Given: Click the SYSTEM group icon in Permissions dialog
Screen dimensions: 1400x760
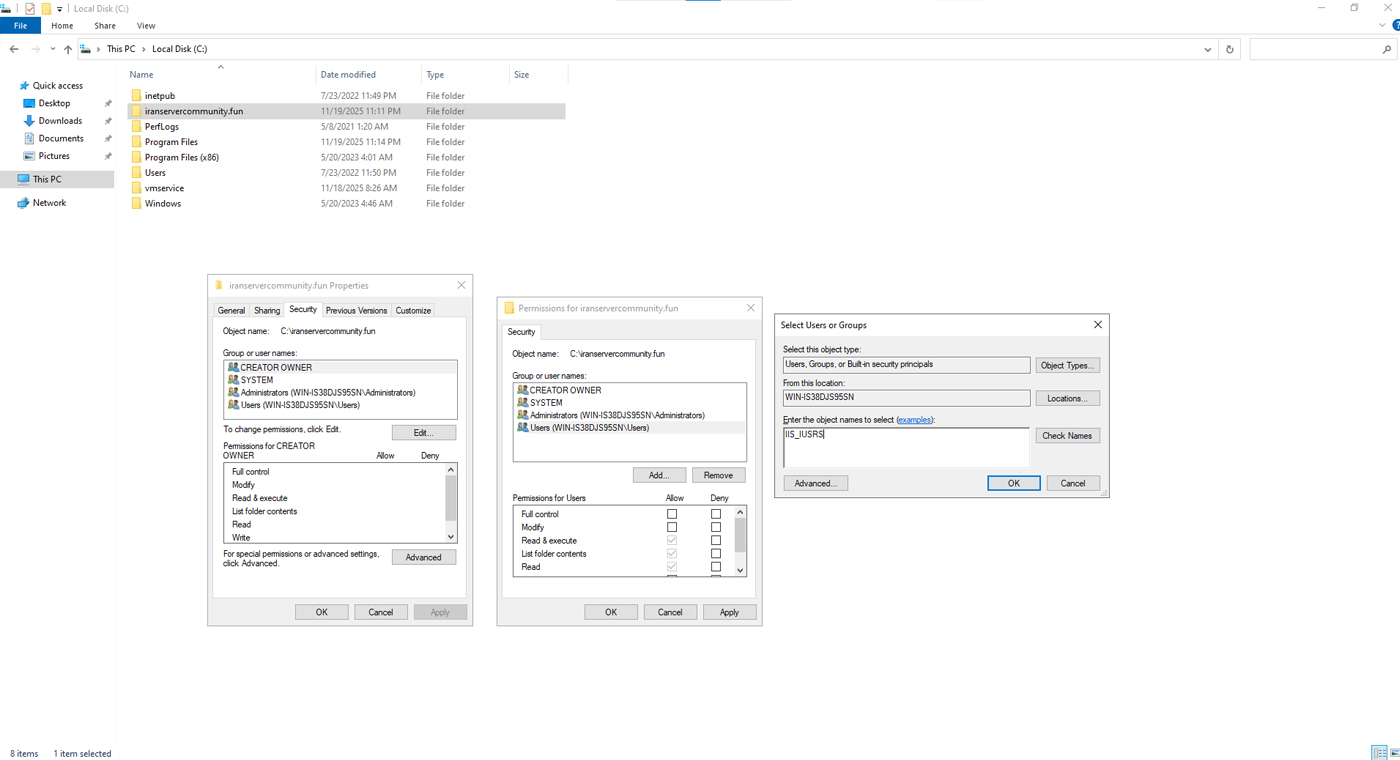Looking at the screenshot, I should pos(522,403).
